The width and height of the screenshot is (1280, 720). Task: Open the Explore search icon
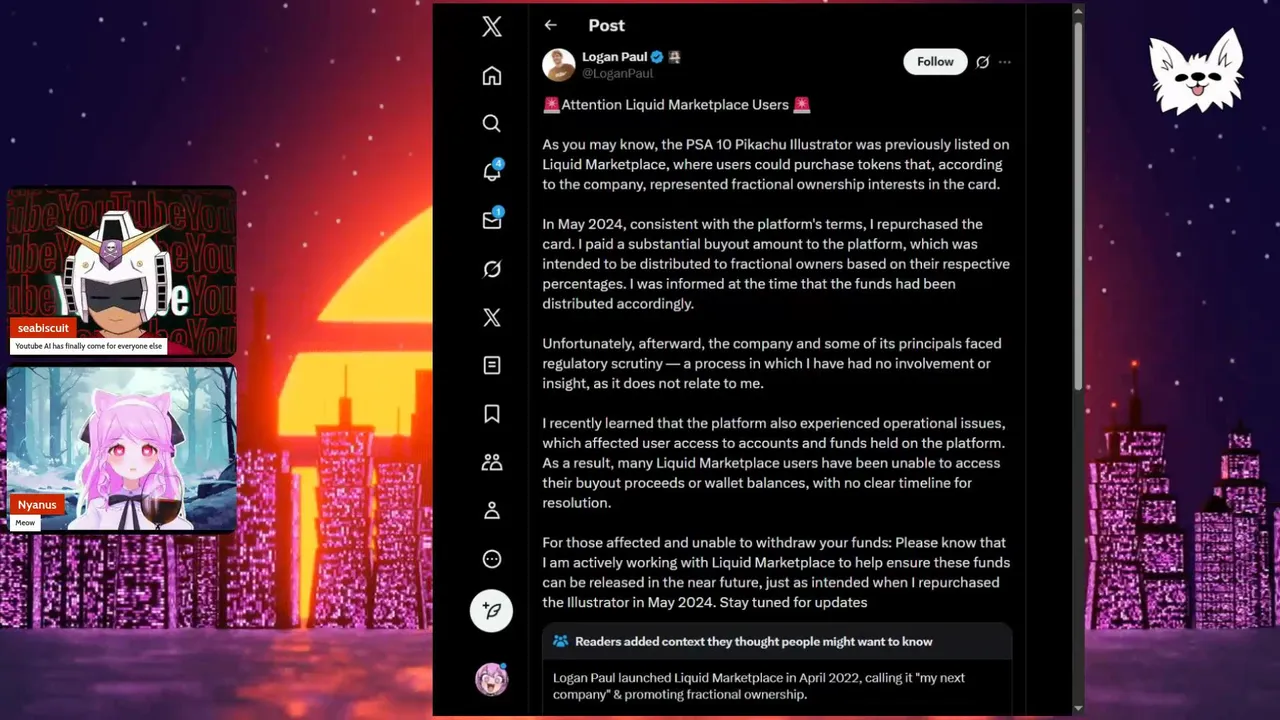[x=491, y=123]
